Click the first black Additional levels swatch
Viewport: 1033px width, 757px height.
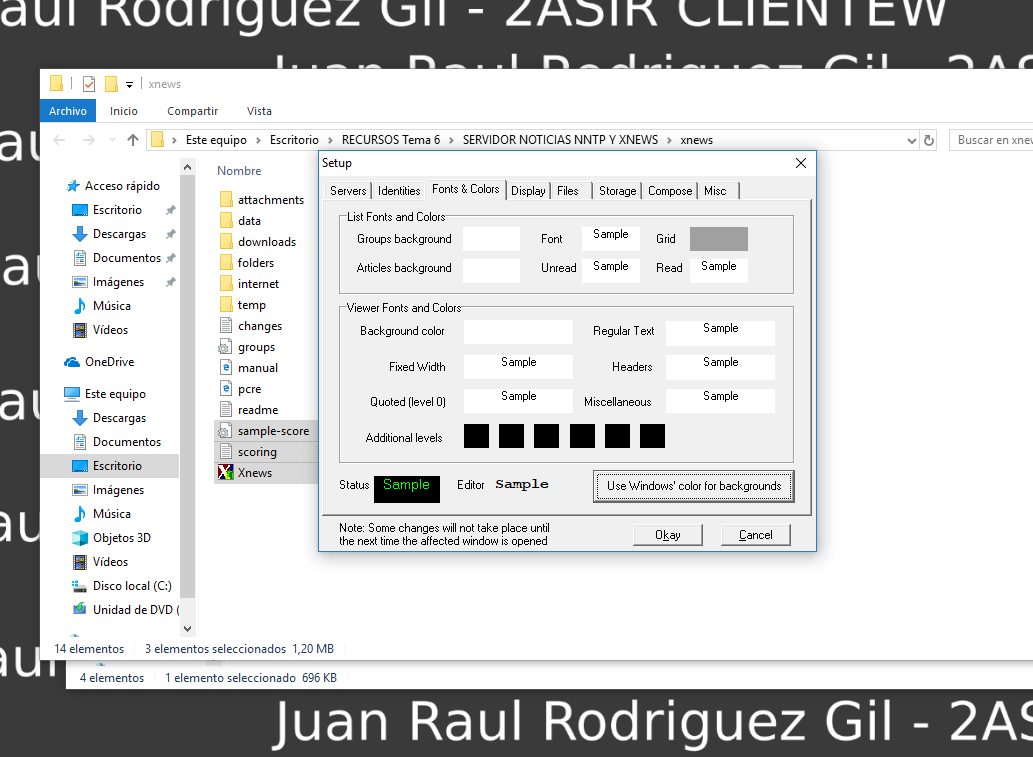(476, 436)
